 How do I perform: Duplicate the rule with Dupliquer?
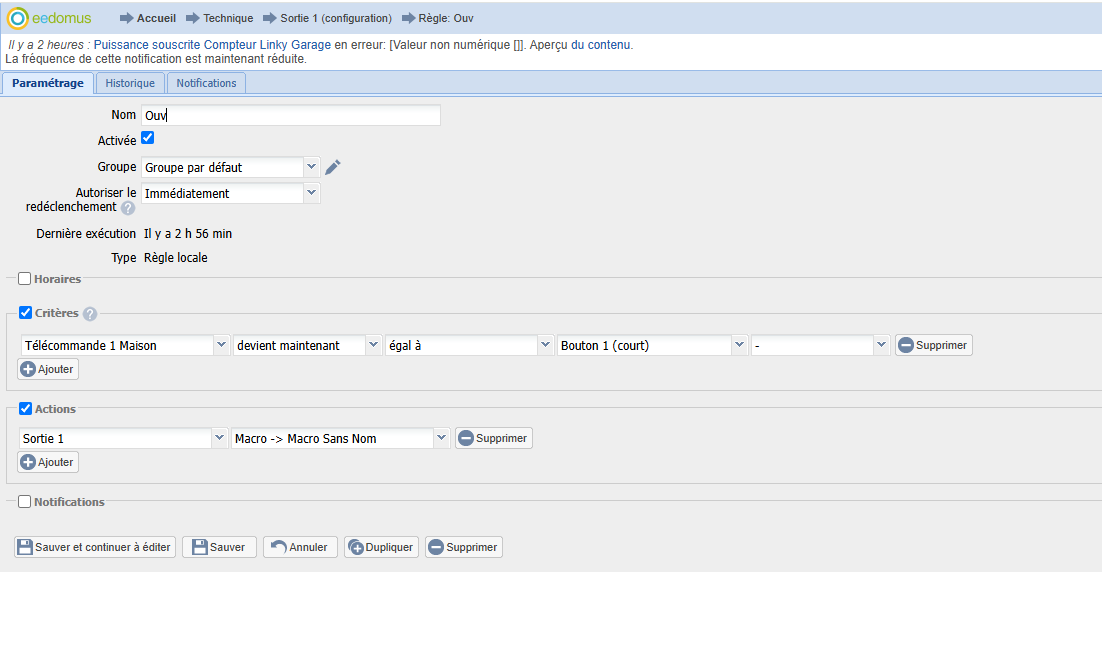point(381,547)
